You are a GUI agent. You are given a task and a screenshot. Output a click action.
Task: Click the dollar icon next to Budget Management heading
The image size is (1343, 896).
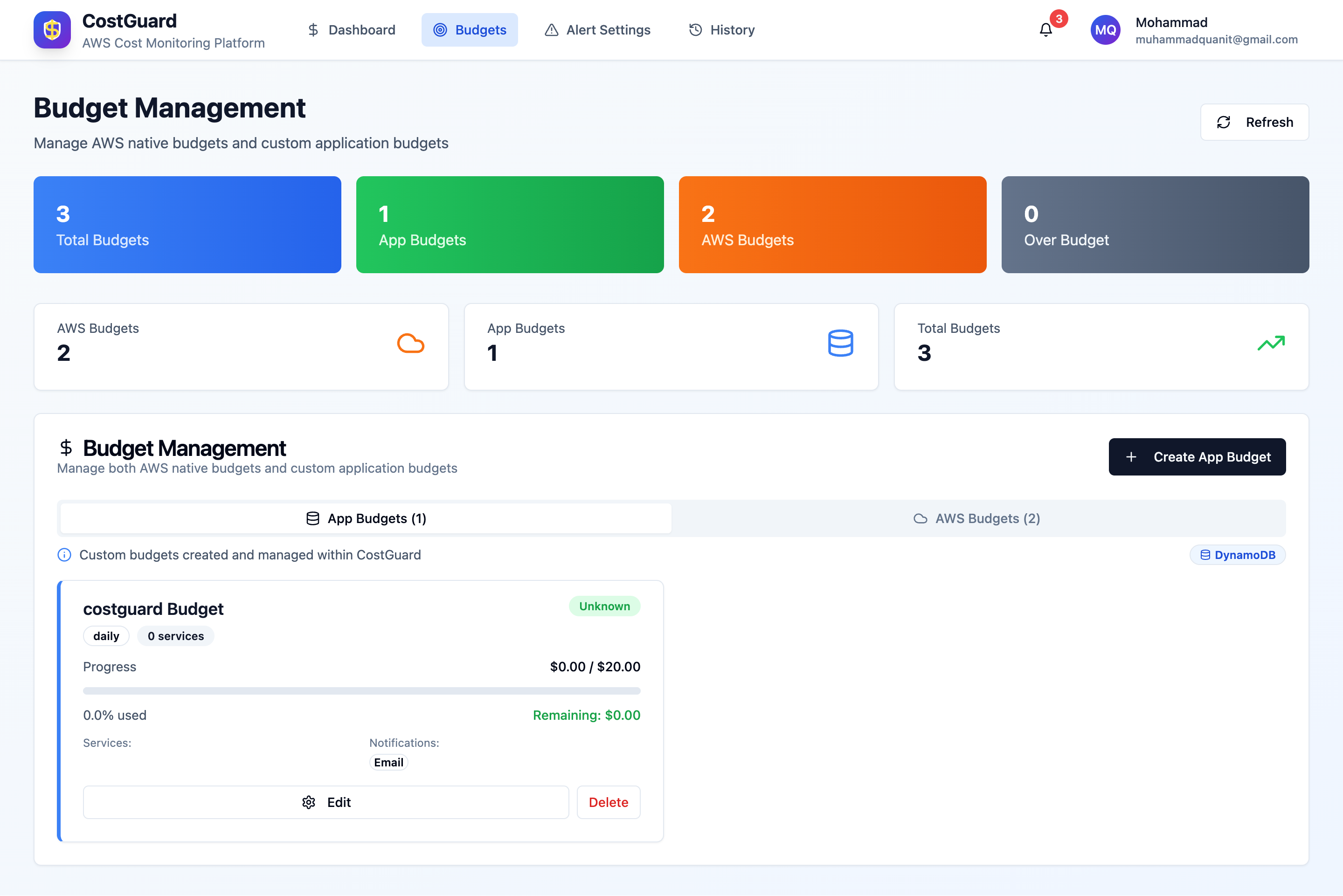click(66, 448)
